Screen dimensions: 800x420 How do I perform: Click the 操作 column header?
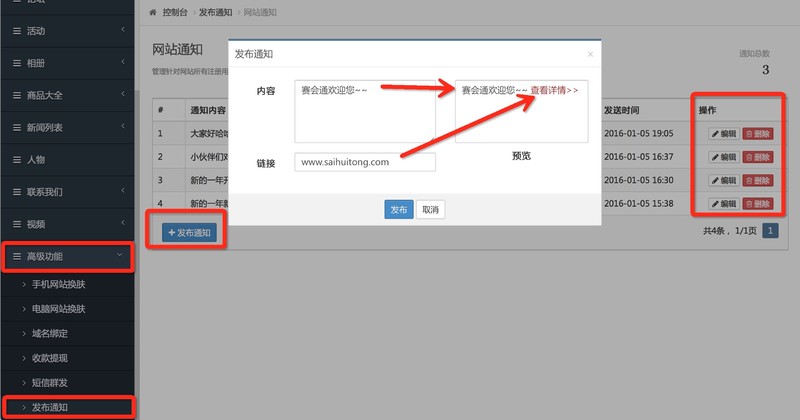point(707,110)
